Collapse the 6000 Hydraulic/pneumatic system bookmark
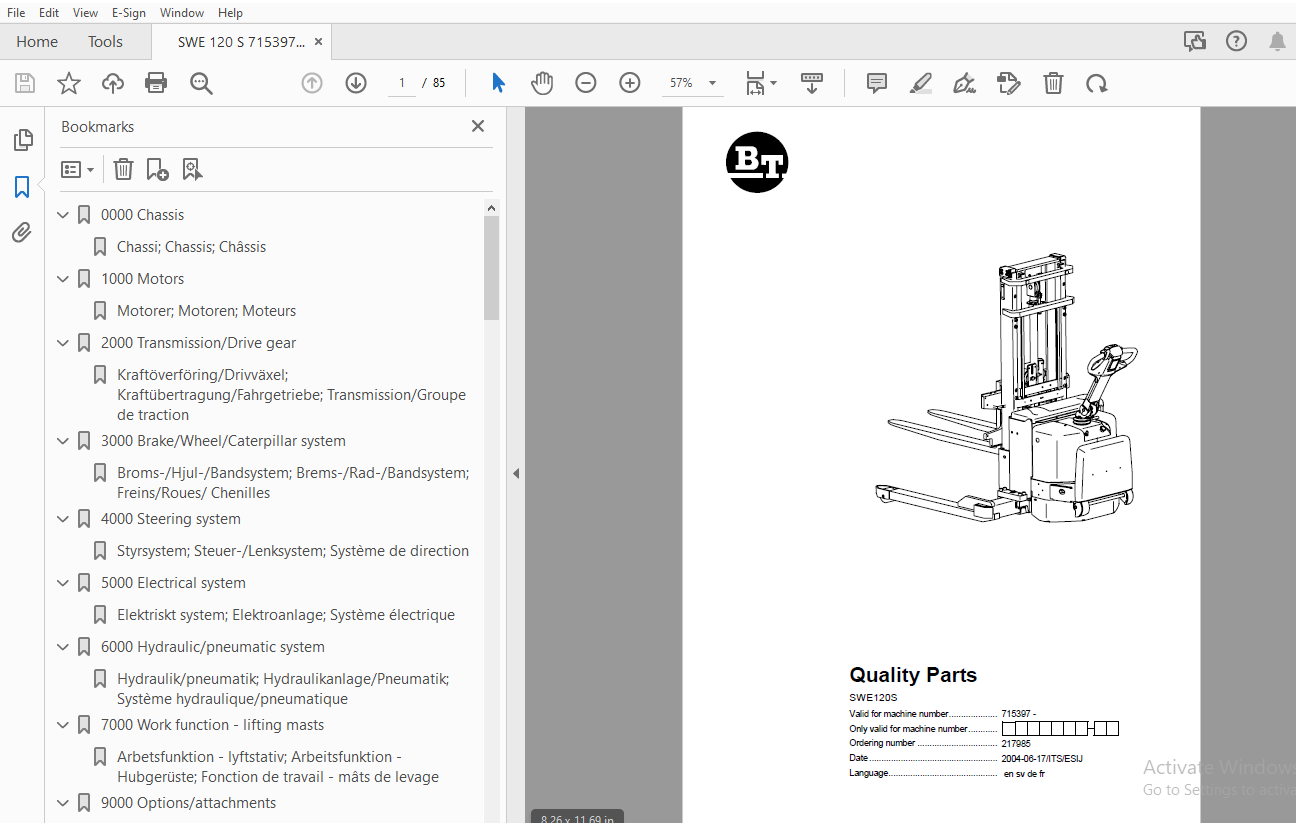This screenshot has height=823, width=1296. click(x=64, y=647)
